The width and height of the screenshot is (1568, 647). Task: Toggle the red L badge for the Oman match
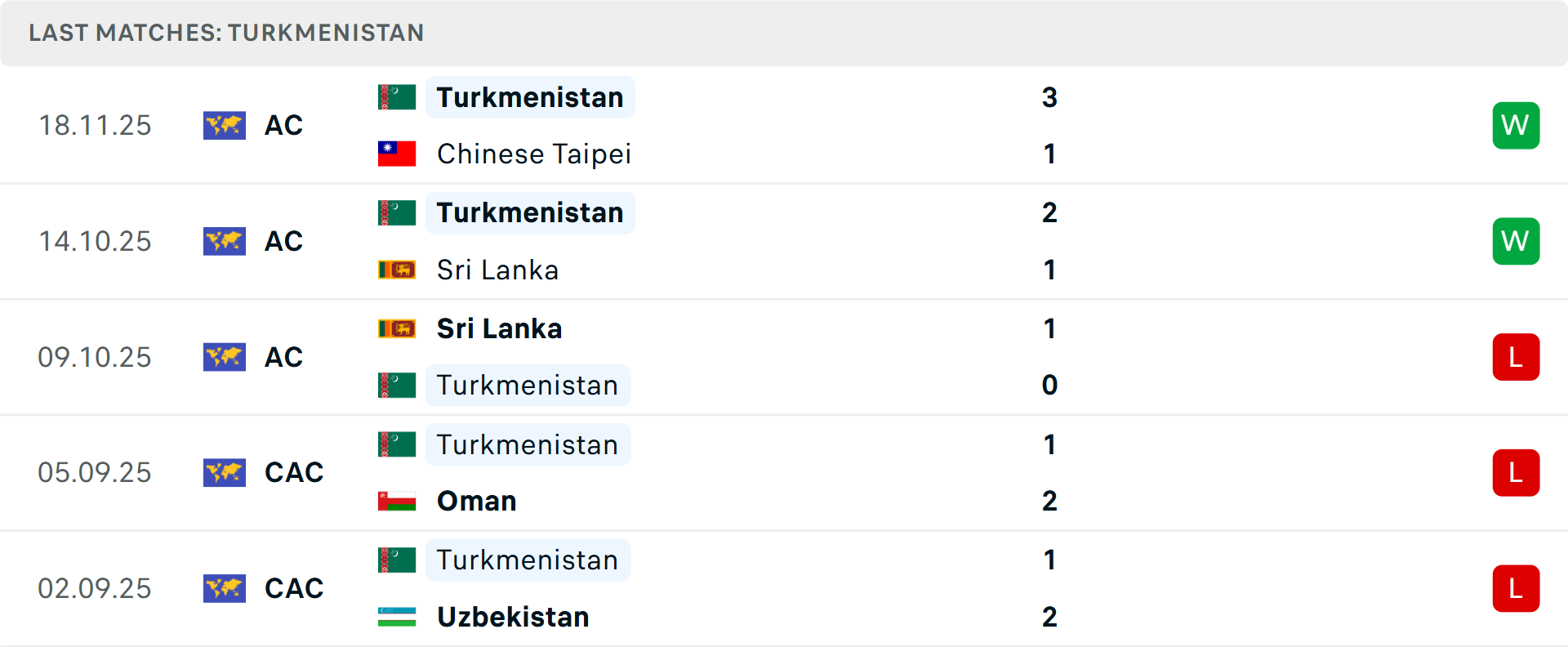pyautogui.click(x=1516, y=472)
